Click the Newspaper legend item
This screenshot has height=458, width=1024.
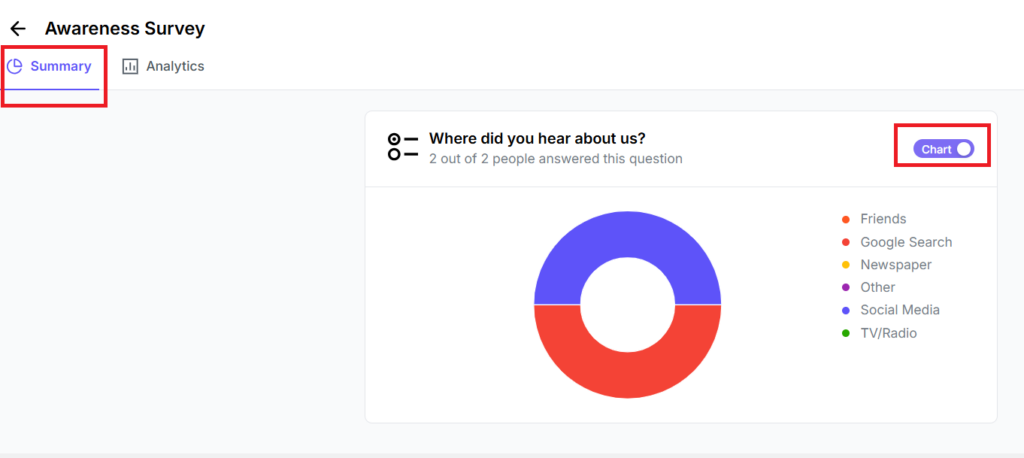click(895, 265)
